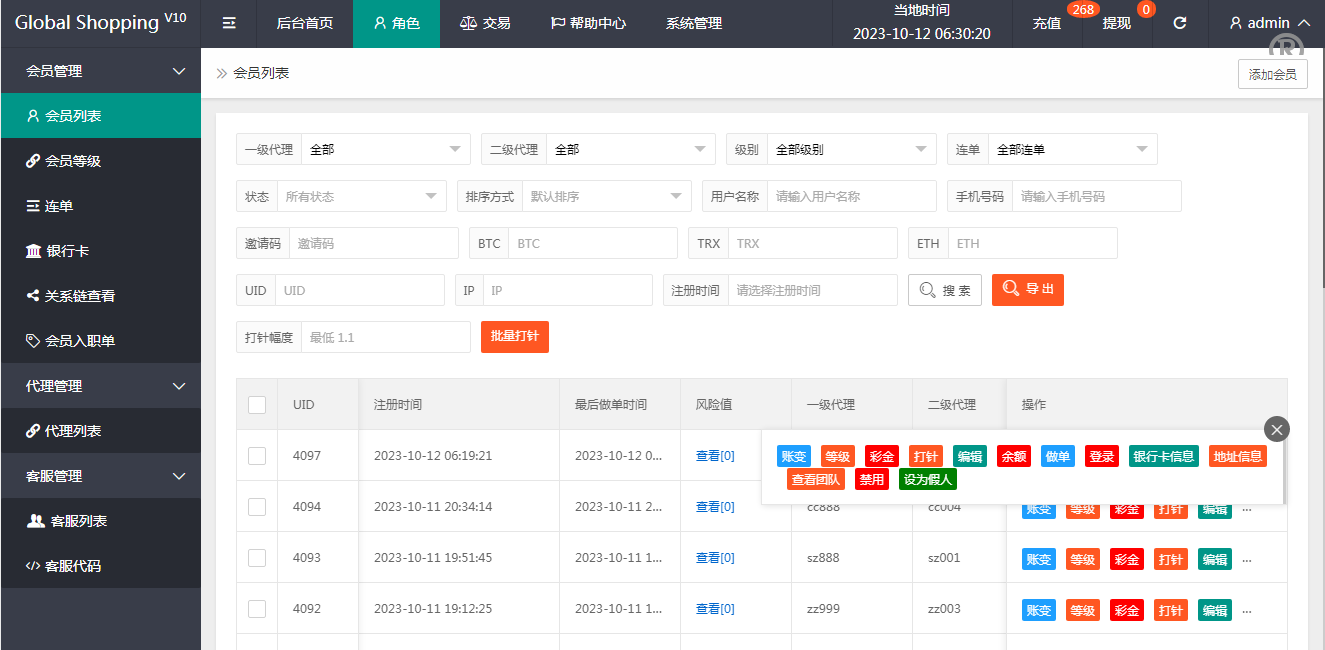Check the checkbox for row UID 4092

pos(256,608)
